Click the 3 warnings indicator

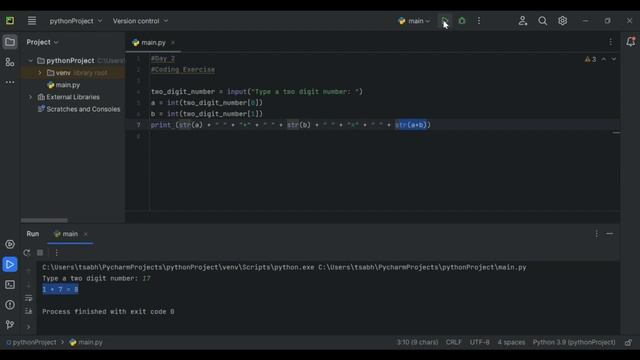tap(590, 59)
